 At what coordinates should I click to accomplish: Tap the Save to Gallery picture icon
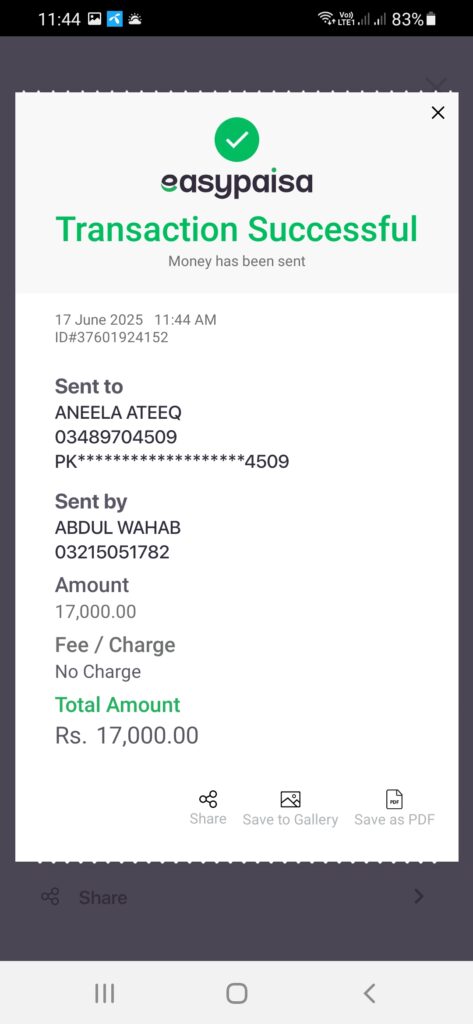[290, 799]
